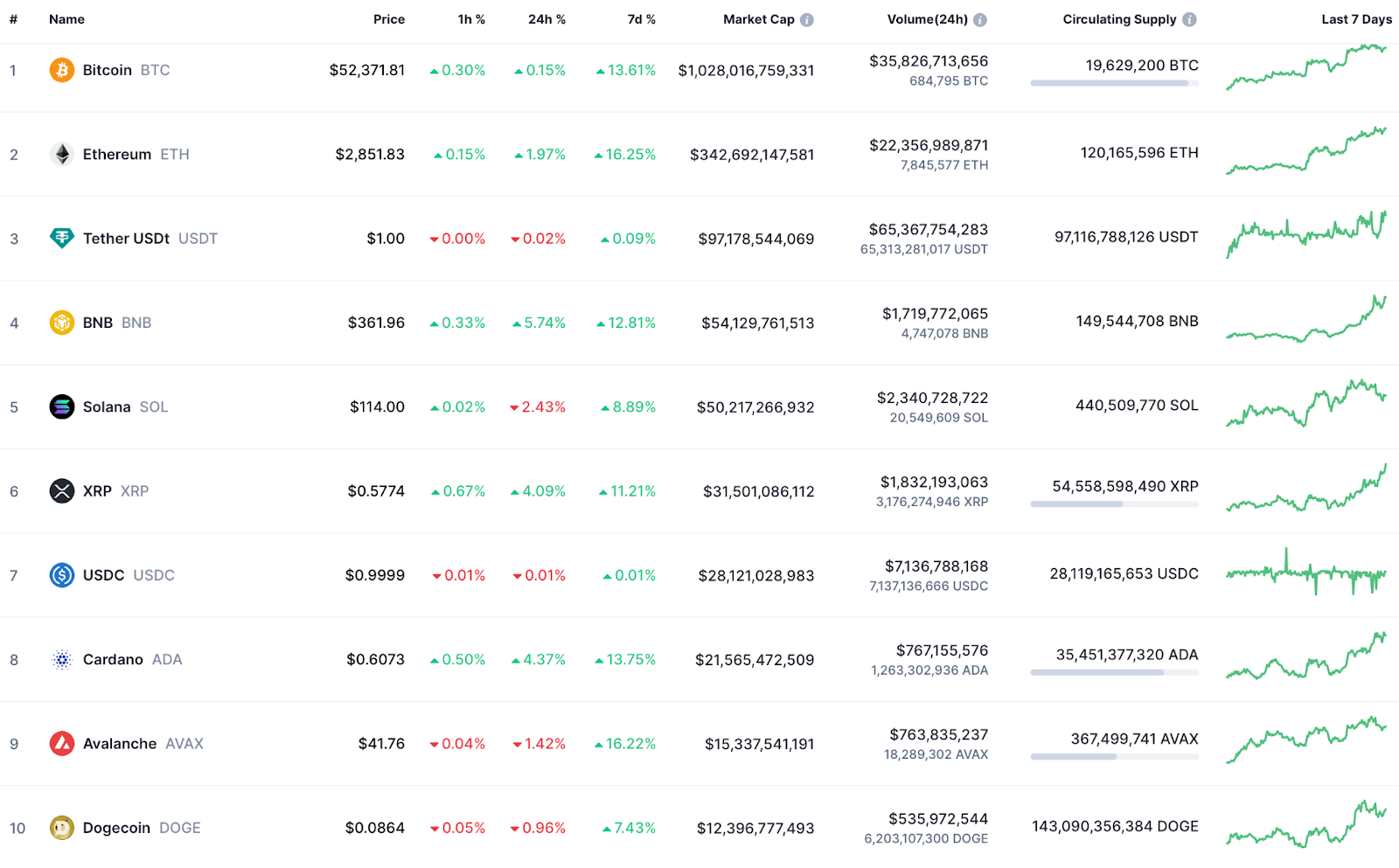Click the XRP logo
Viewport: 1399px width, 868px height.
pyautogui.click(x=60, y=490)
